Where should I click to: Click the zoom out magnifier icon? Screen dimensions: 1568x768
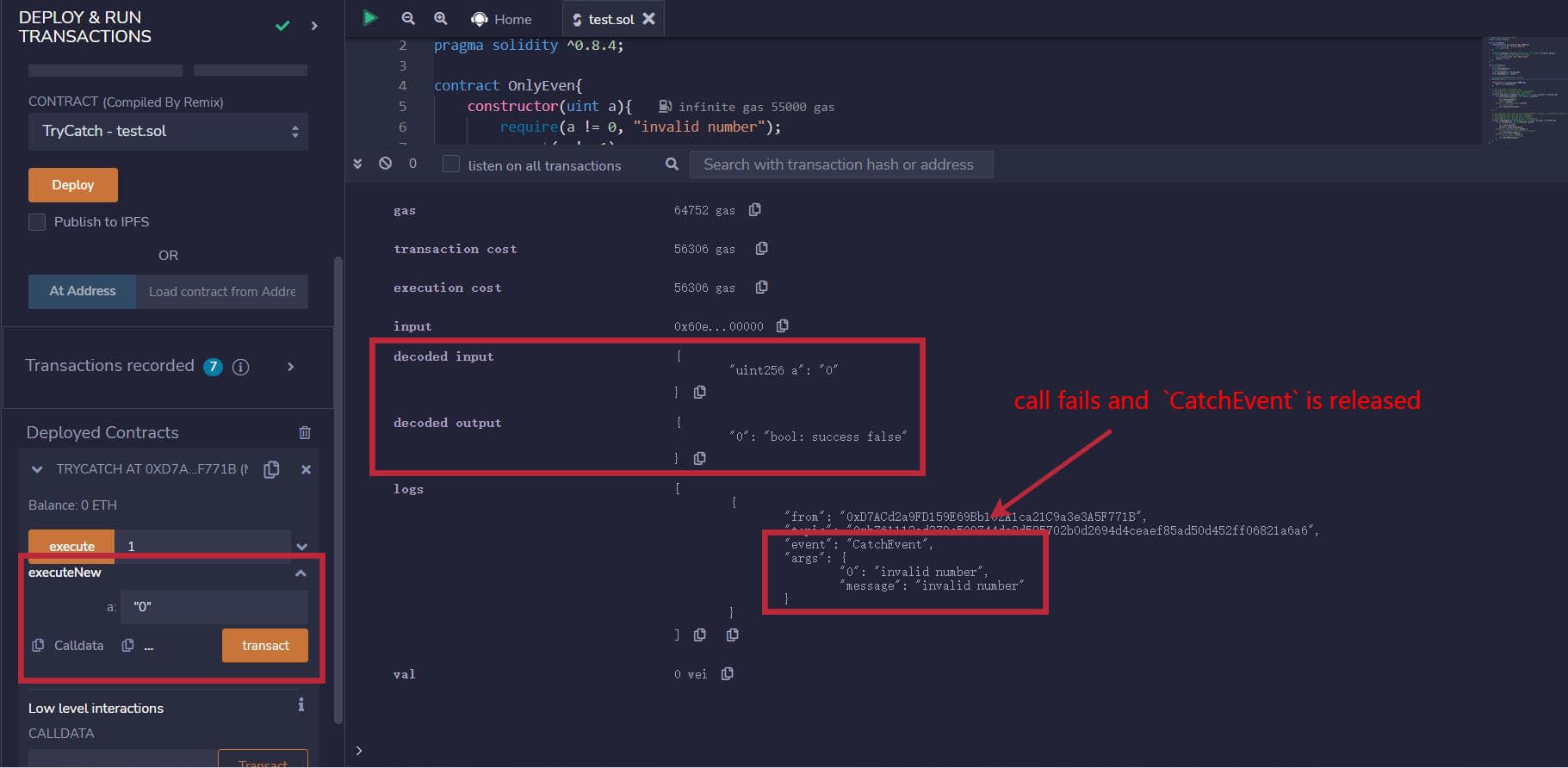pyautogui.click(x=408, y=18)
